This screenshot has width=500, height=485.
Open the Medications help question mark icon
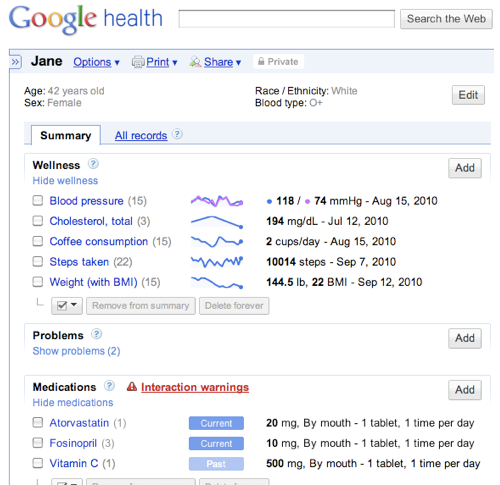coord(109,386)
